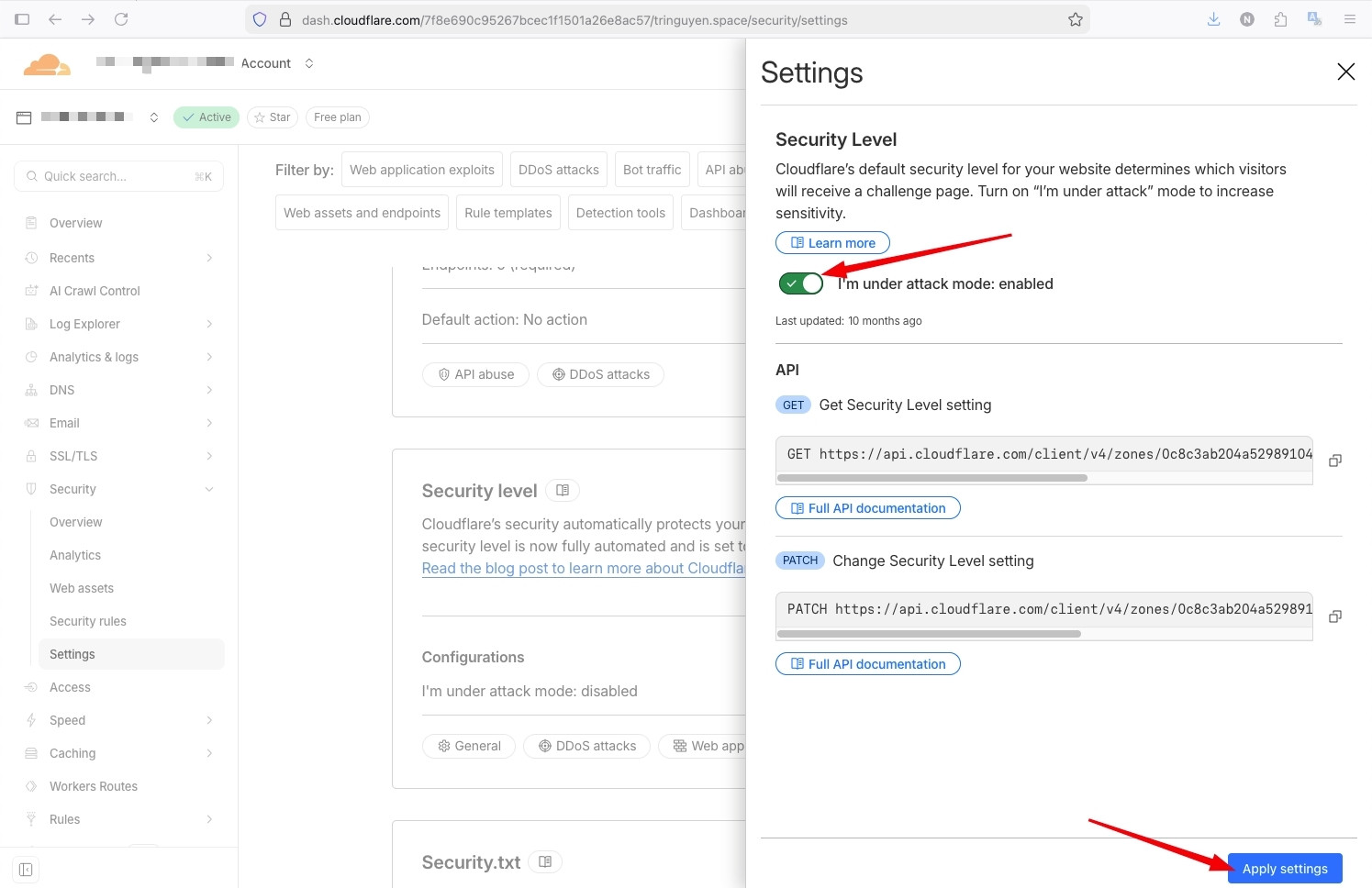Close the Settings side panel
1372x888 pixels.
click(x=1345, y=72)
